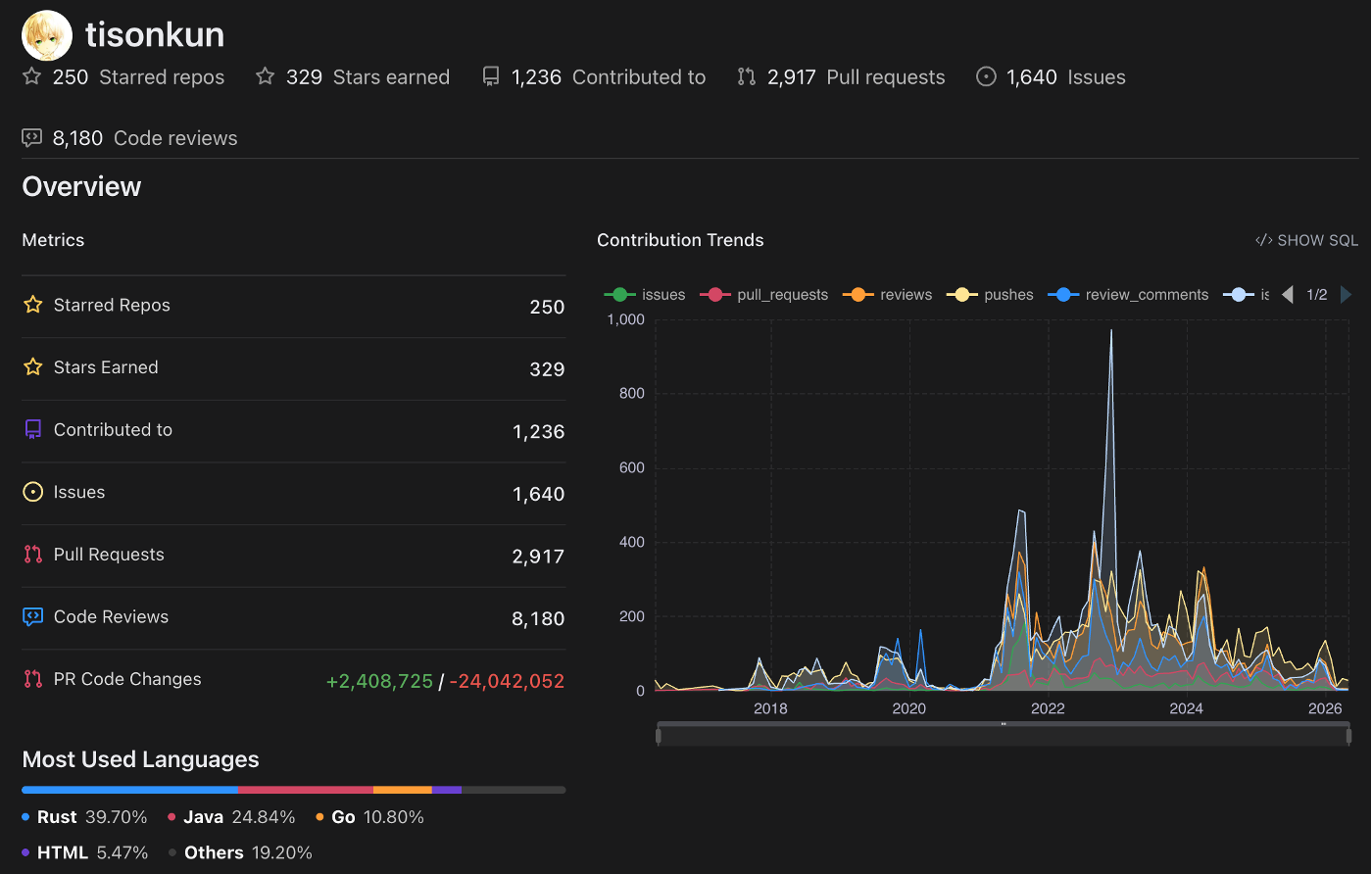The image size is (1372, 874).
Task: Click the Stars earned star icon in header
Action: point(265,76)
